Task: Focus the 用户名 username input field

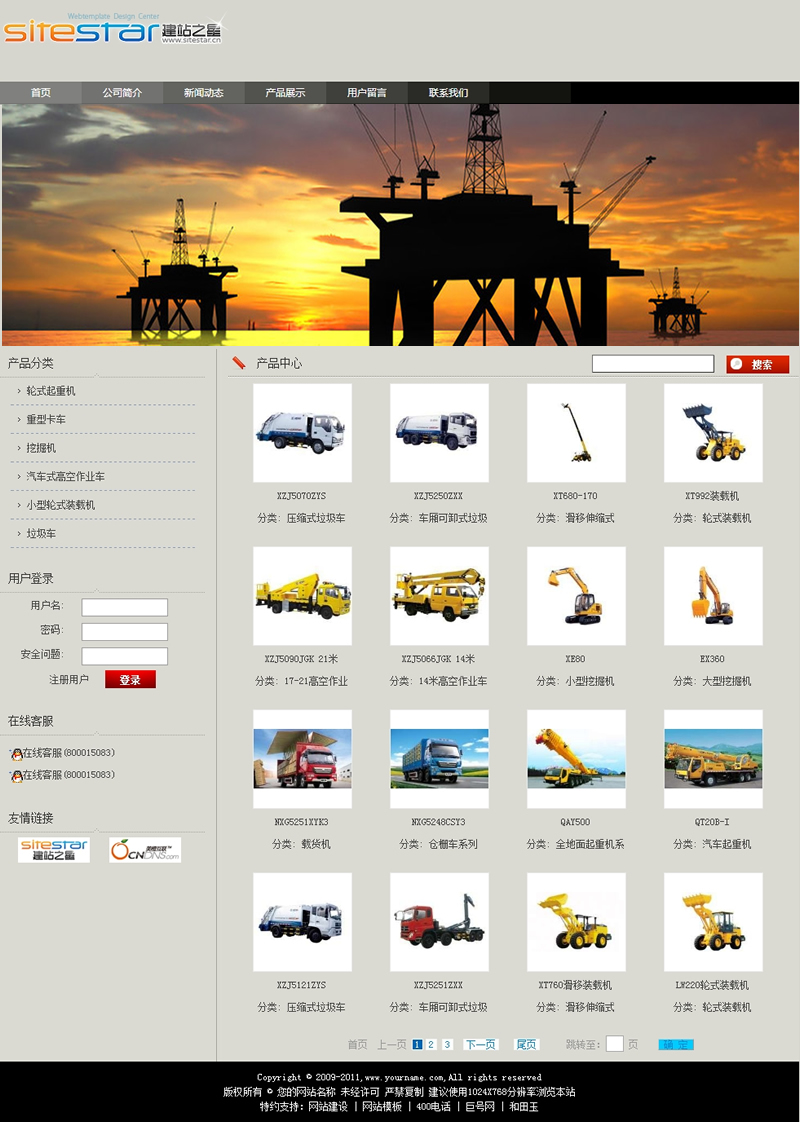Action: [x=124, y=607]
